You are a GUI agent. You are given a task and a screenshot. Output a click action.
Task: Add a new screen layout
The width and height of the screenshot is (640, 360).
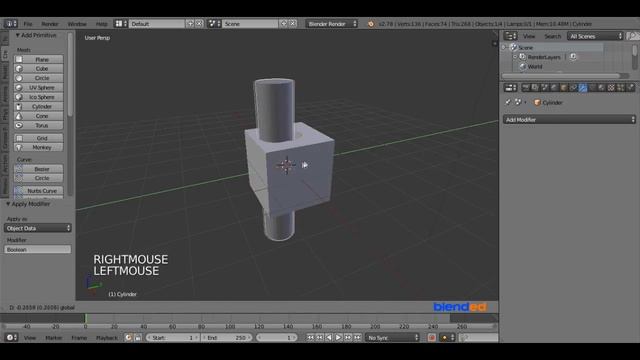click(190, 24)
